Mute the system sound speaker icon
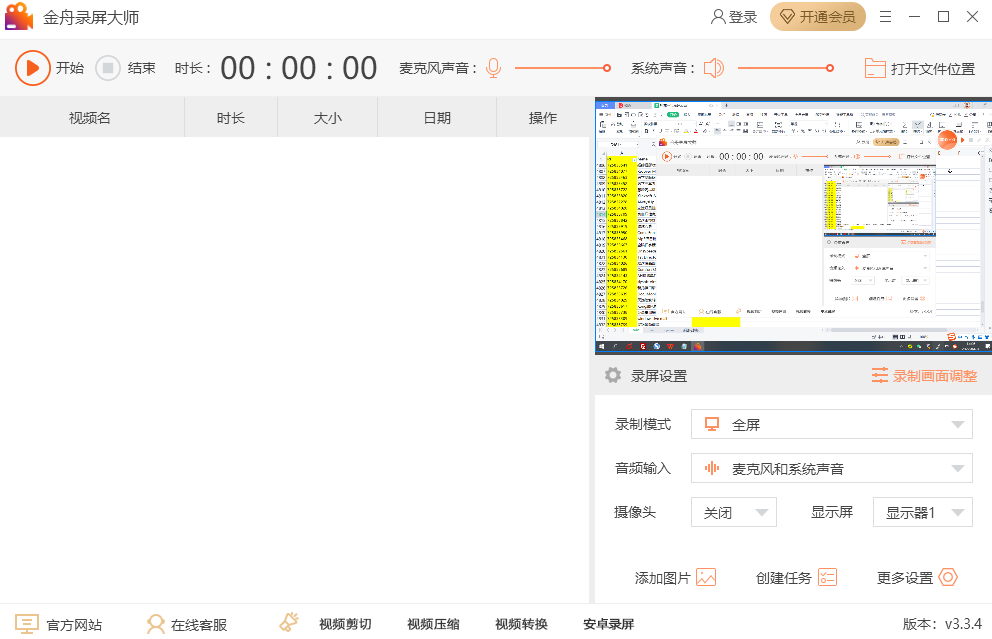 713,68
